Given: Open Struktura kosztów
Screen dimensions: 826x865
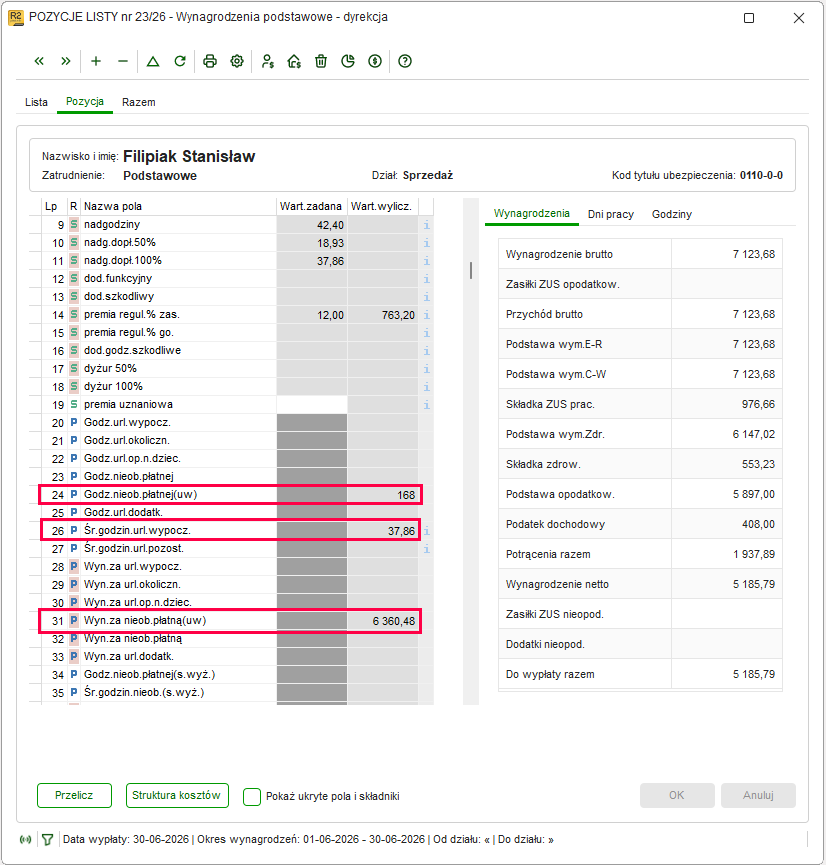Looking at the screenshot, I should [177, 795].
